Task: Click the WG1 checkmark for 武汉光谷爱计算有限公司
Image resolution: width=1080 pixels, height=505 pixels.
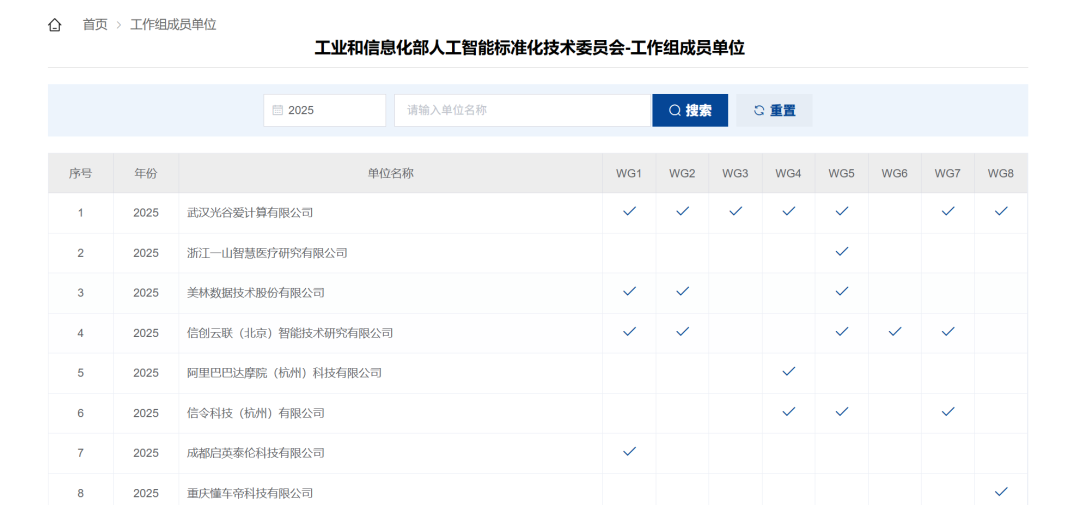Action: coord(629,211)
